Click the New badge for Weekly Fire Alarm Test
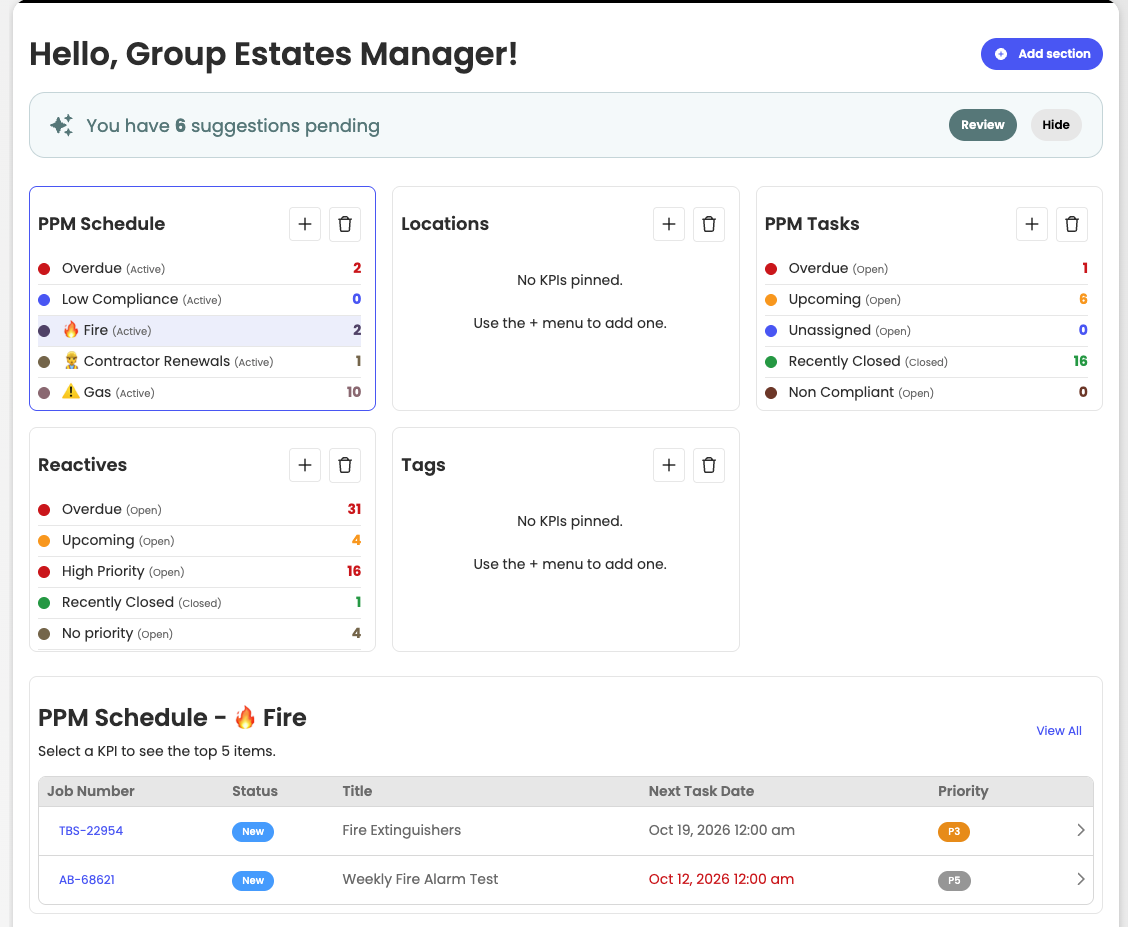The height and width of the screenshot is (927, 1128). click(x=253, y=880)
